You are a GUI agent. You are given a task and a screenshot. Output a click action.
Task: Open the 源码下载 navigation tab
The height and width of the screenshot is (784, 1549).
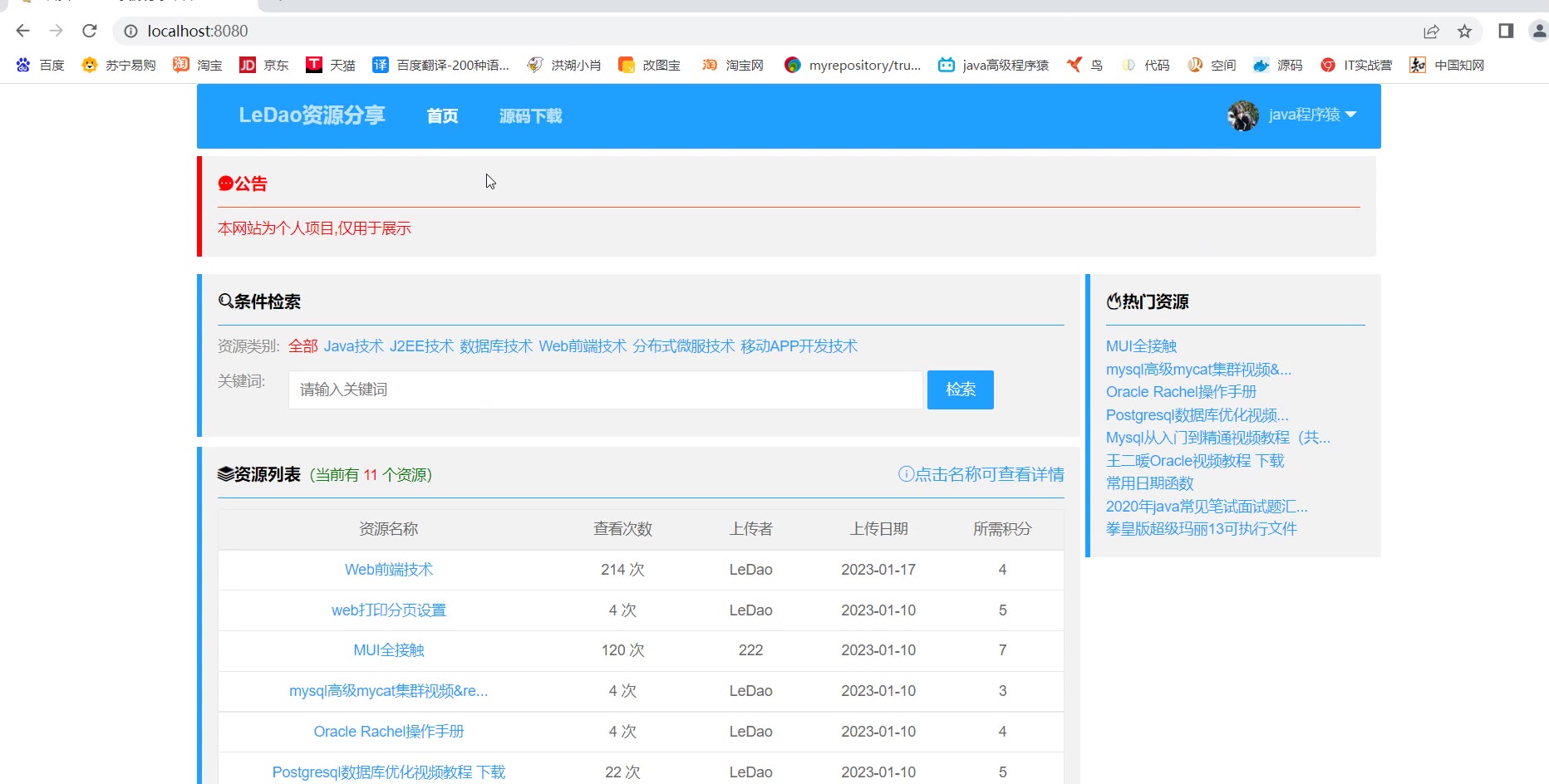coord(530,116)
